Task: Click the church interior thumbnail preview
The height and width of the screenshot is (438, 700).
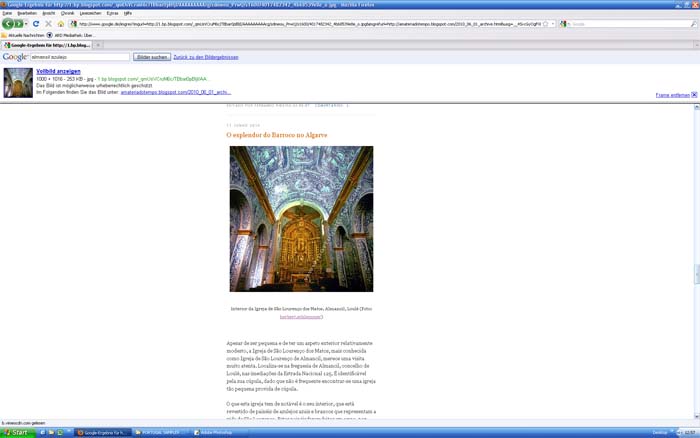Action: [18, 82]
